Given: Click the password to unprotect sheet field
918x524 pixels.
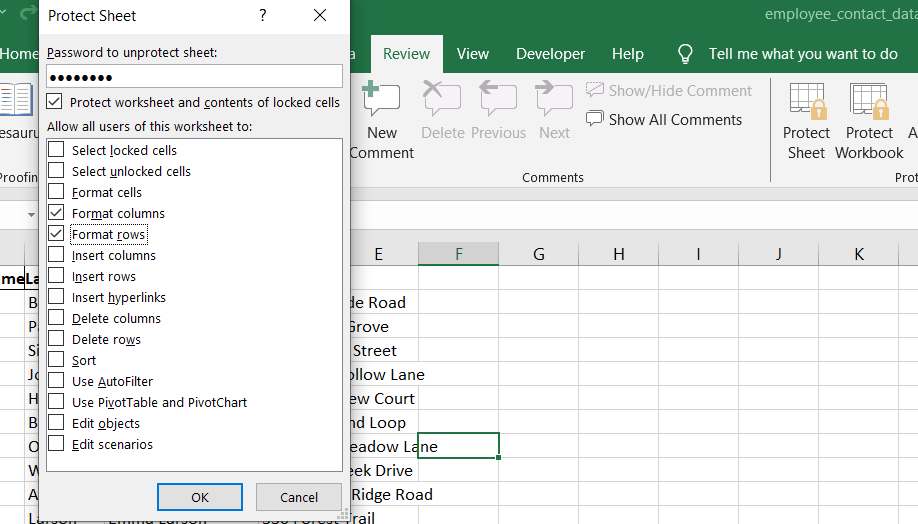Looking at the screenshot, I should click(194, 77).
